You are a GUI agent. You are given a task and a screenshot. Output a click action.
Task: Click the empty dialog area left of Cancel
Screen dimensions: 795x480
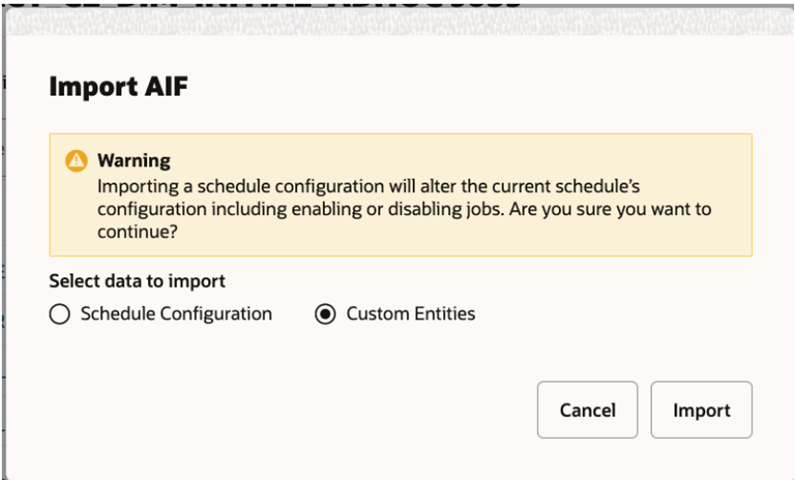[x=300, y=410]
